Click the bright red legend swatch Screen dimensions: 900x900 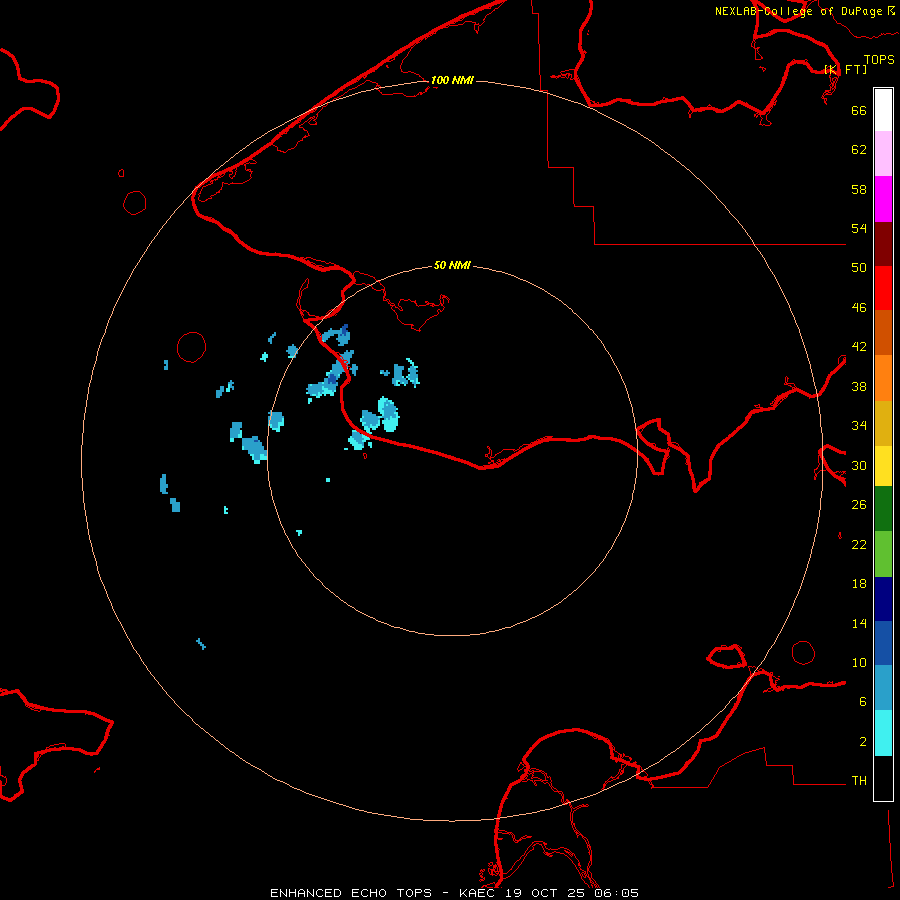[x=883, y=288]
